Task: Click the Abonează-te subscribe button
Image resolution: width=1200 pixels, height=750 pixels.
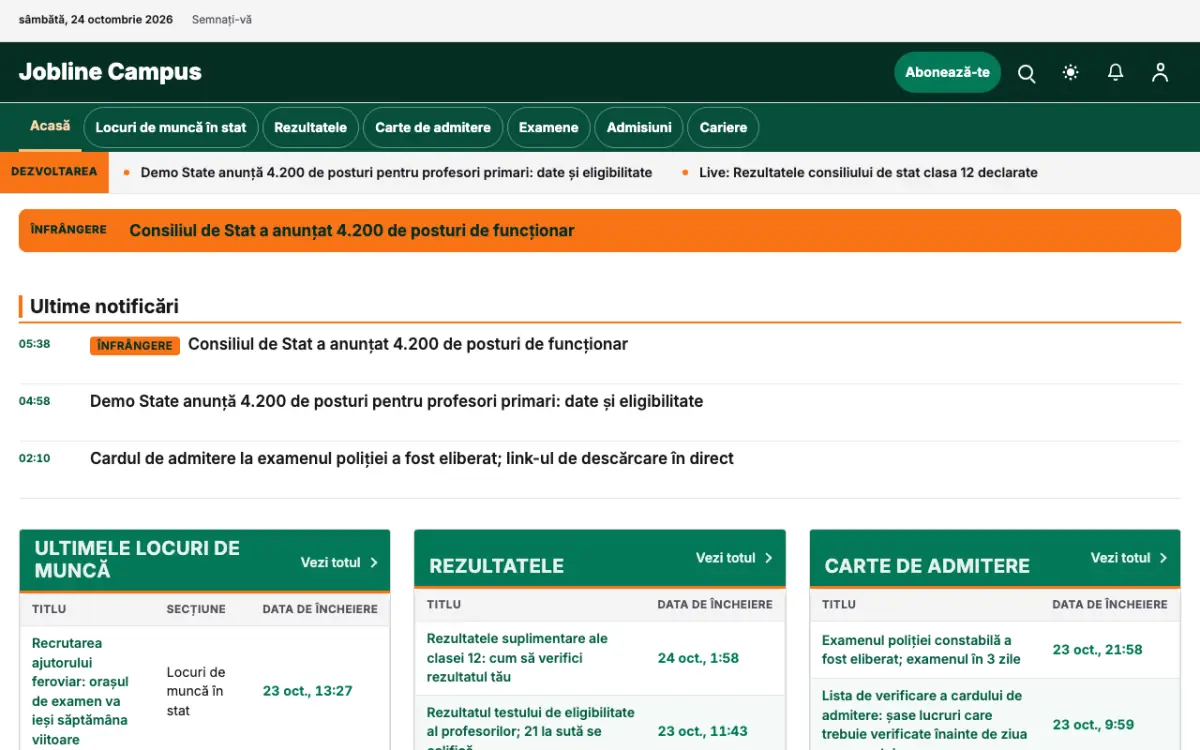Action: click(x=947, y=72)
